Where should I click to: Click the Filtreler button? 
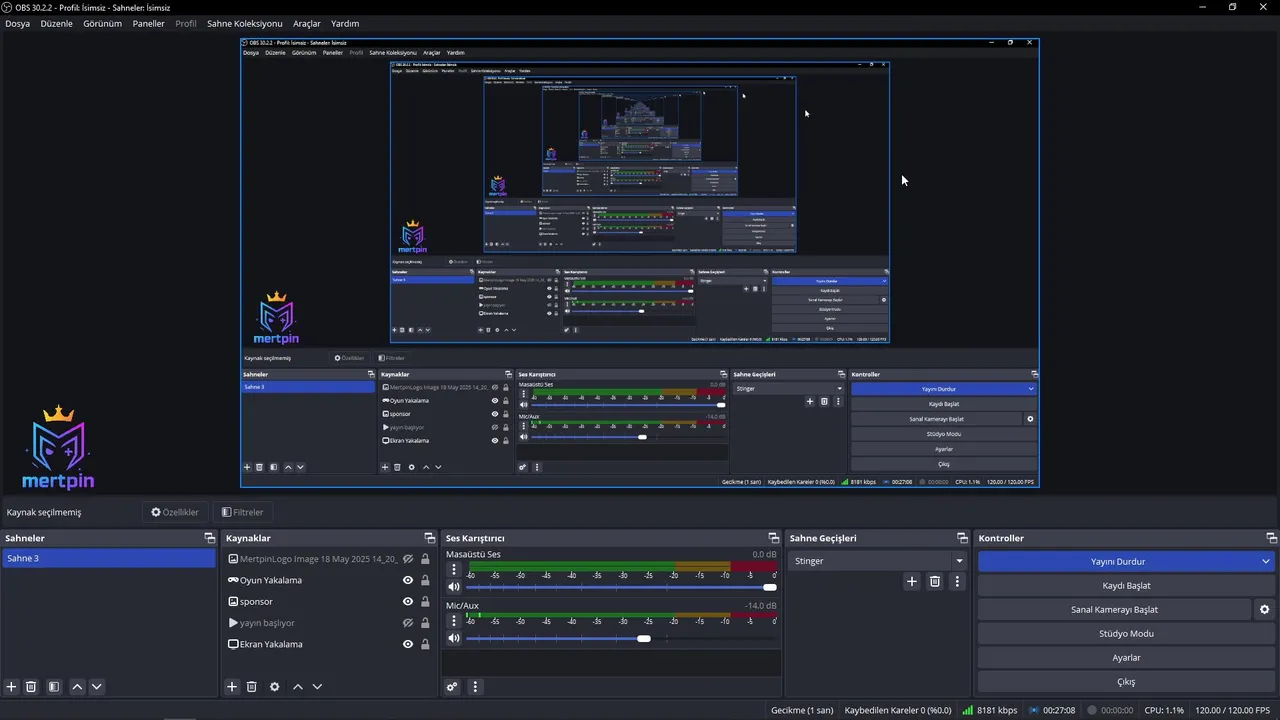pyautogui.click(x=243, y=512)
